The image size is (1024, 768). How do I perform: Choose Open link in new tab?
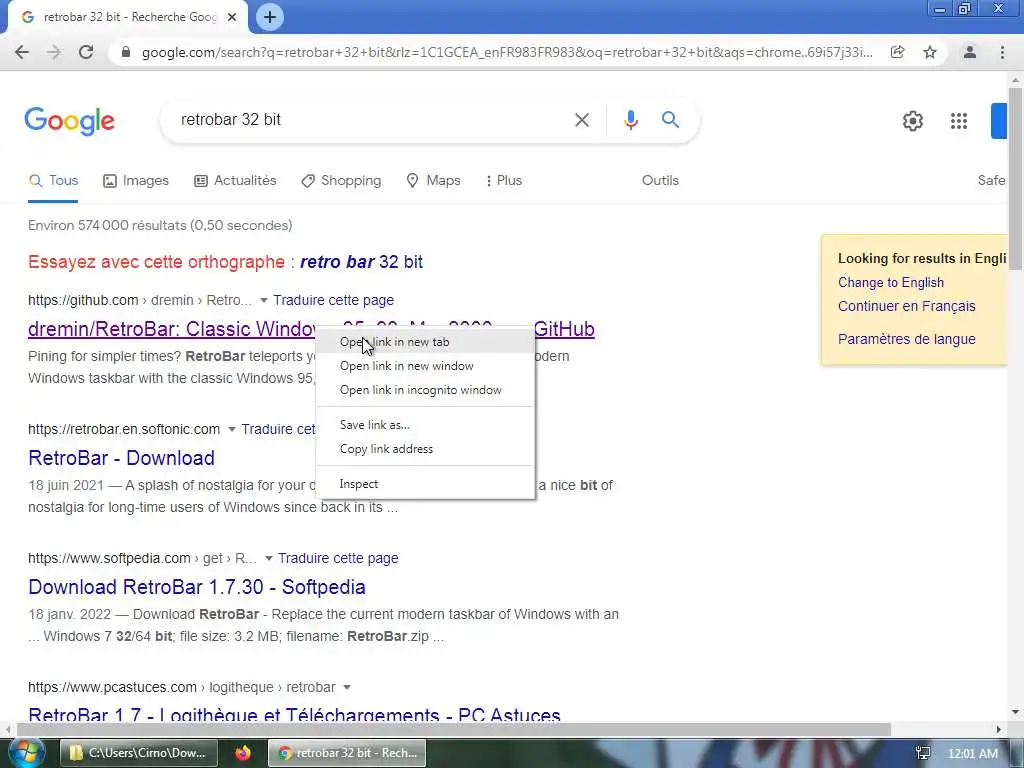pyautogui.click(x=425, y=342)
